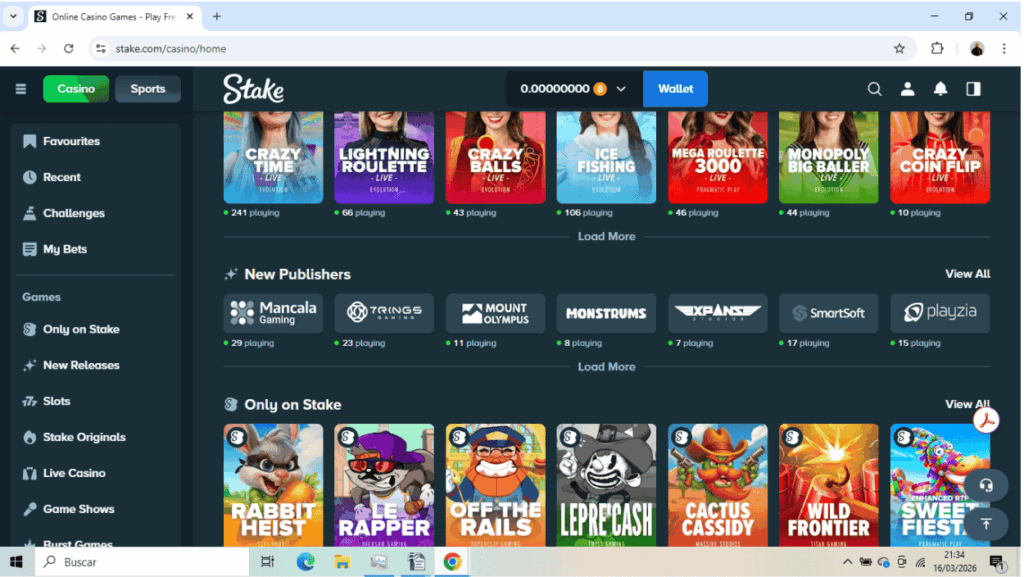Click the live support headset button
Viewport: 1024px width, 577px height.
click(x=986, y=485)
